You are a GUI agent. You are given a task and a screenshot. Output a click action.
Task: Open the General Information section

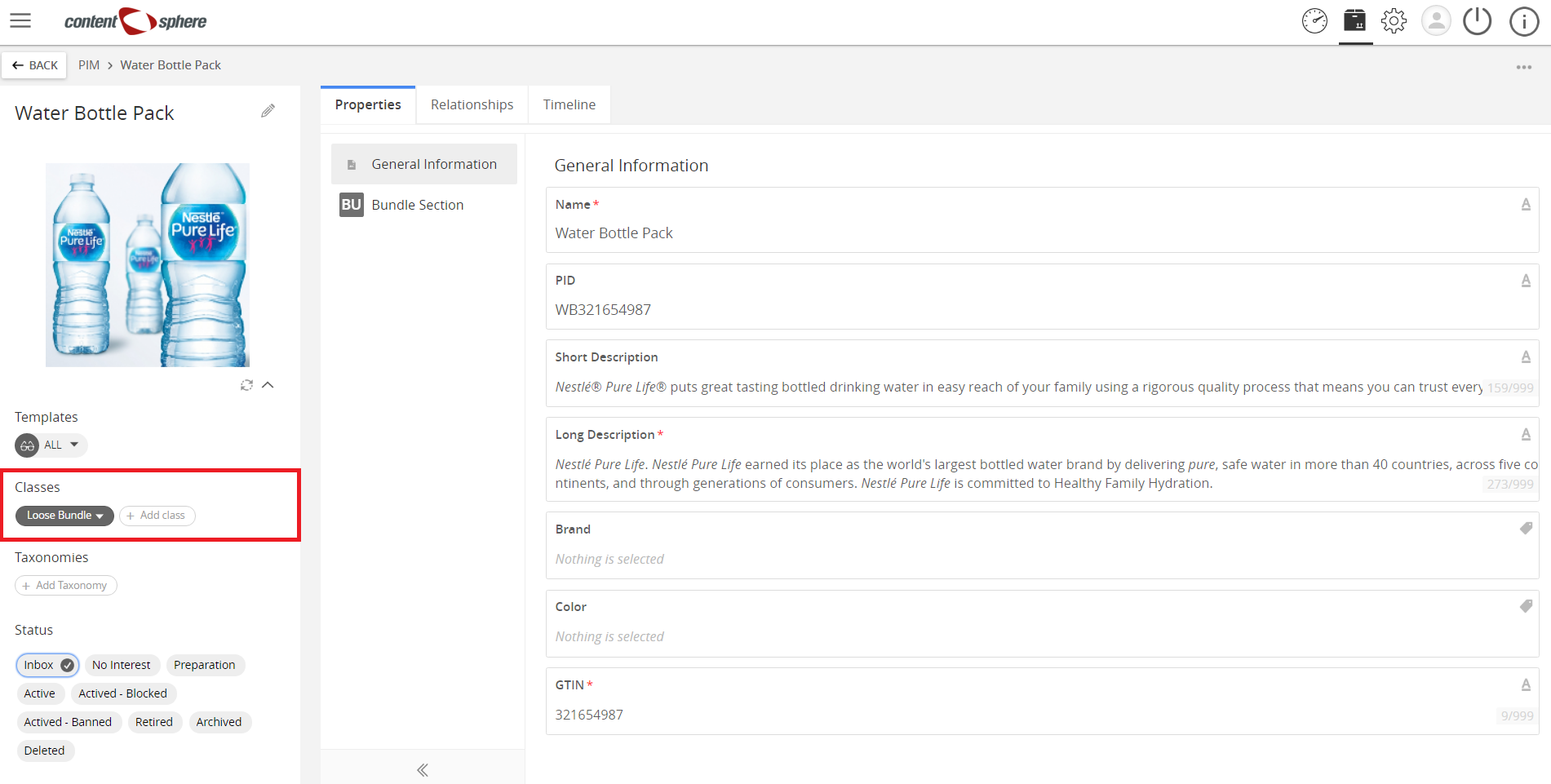coord(424,164)
